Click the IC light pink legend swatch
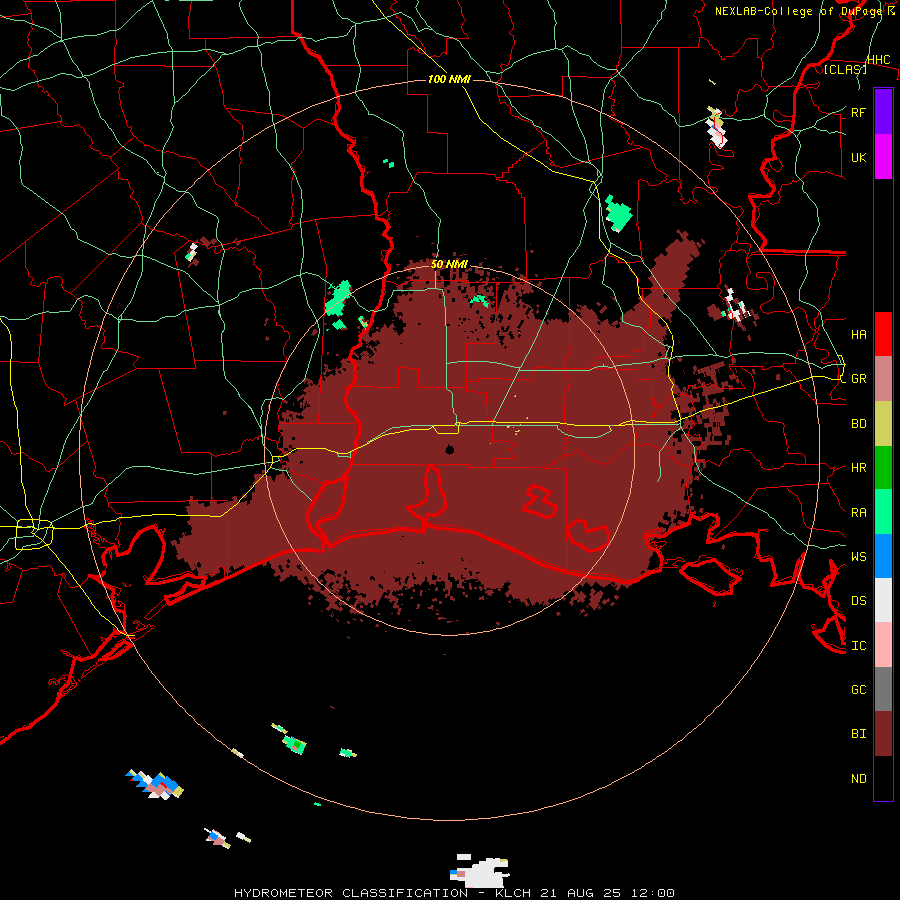Screen dimensions: 900x900 (883, 645)
